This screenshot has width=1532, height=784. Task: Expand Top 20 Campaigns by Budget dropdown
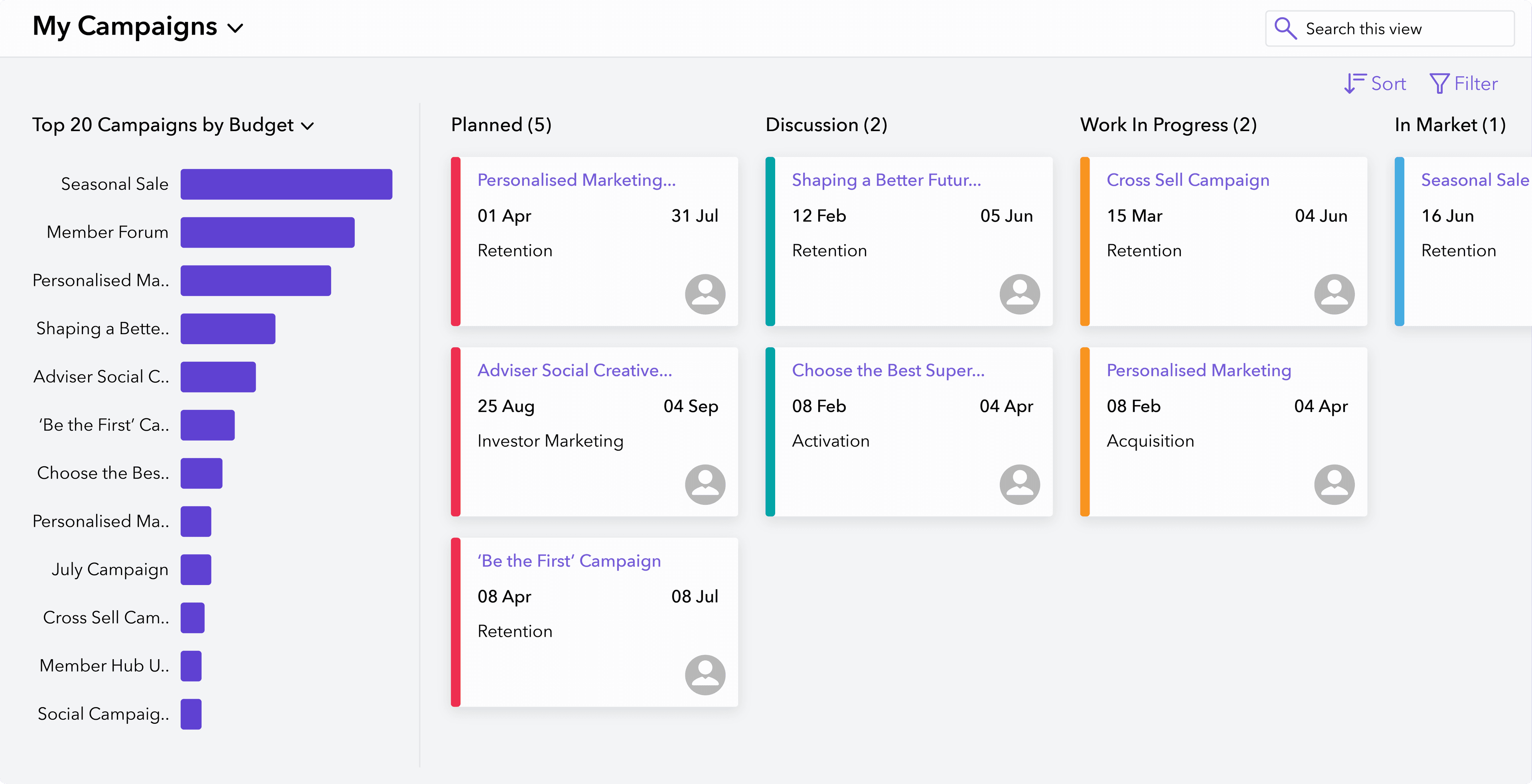tap(308, 126)
